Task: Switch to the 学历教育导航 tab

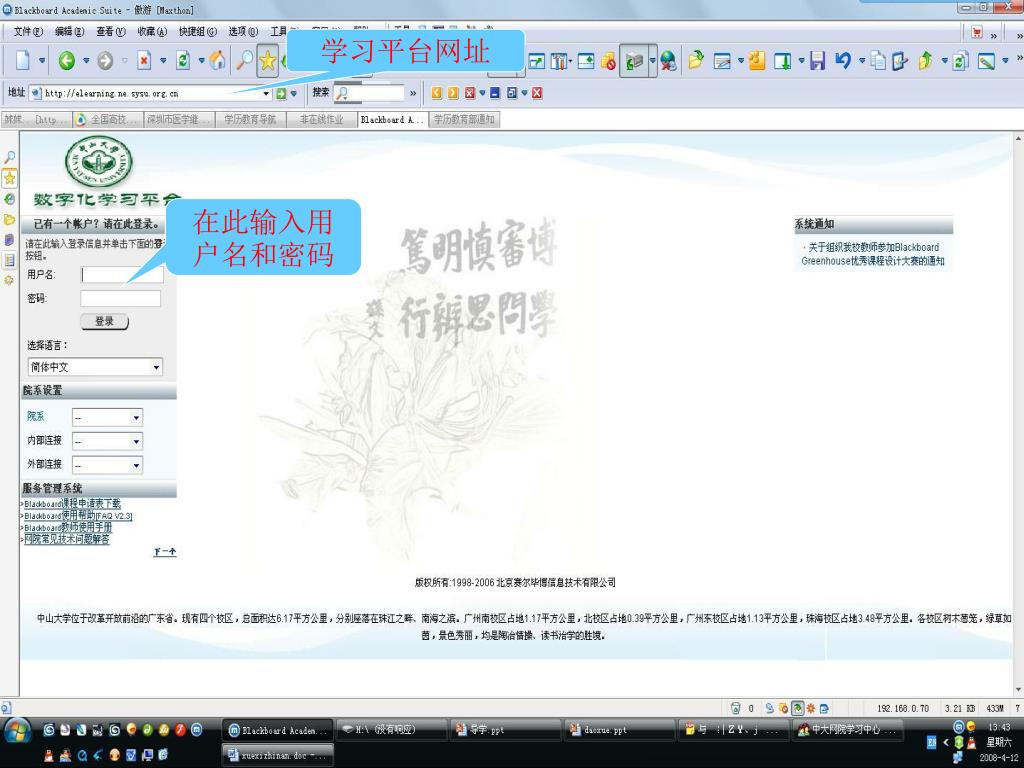Action: pos(250,120)
